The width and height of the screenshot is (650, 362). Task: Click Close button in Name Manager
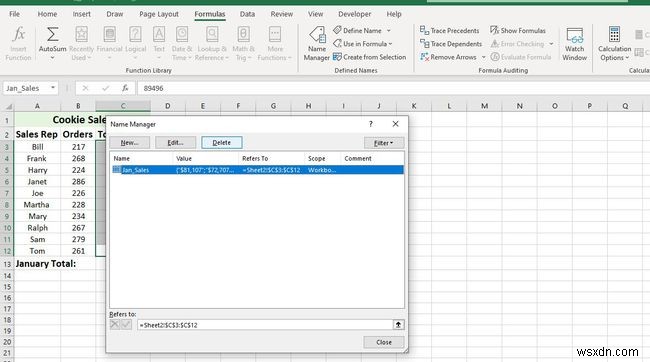(383, 342)
